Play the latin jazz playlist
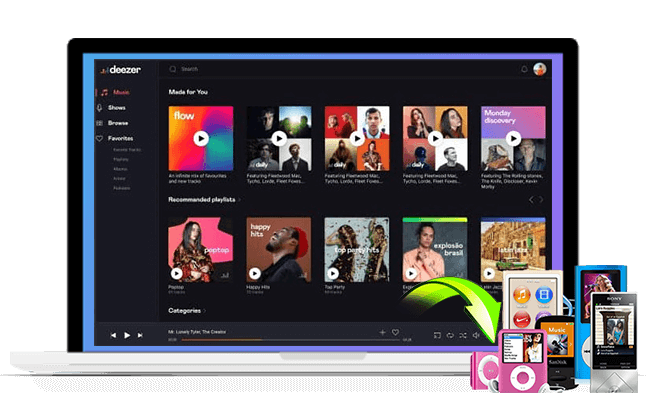This screenshot has width=650, height=400. click(489, 273)
